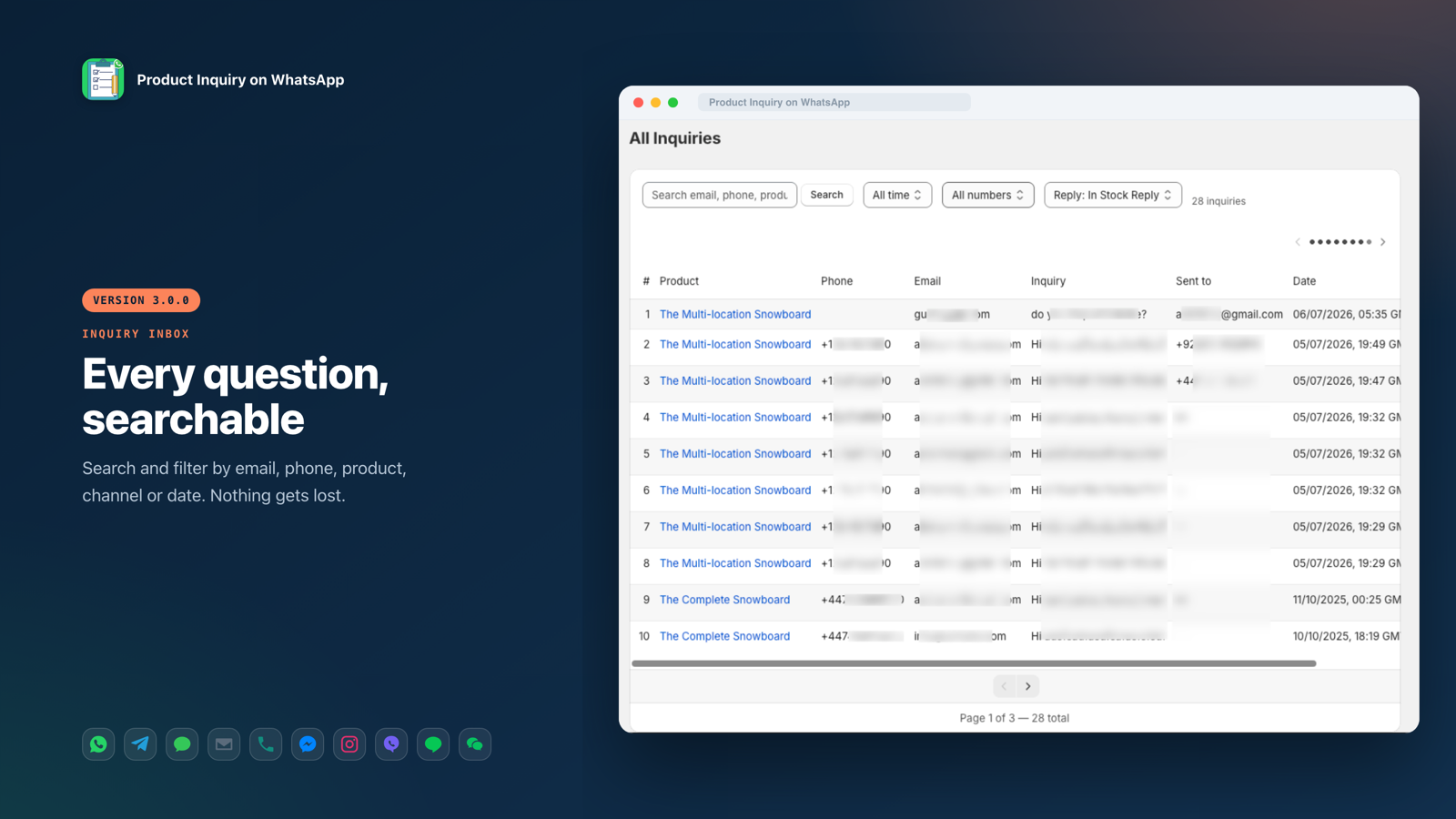The height and width of the screenshot is (819, 1456).
Task: Open Multi-location Snowboard link in row 6
Action: coord(735,490)
